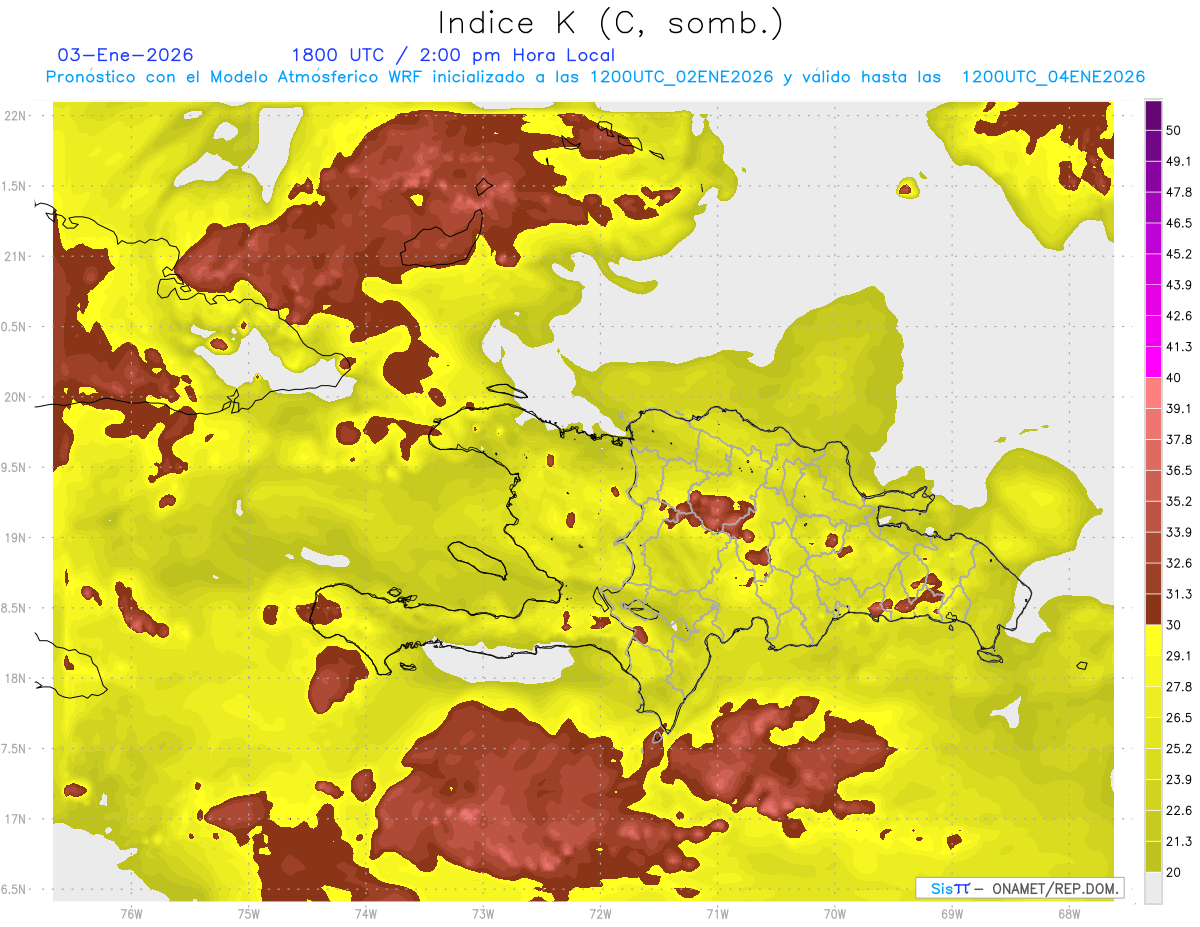Click the '29.1' value on the color scale
The height and width of the screenshot is (927, 1200).
pos(1178,656)
